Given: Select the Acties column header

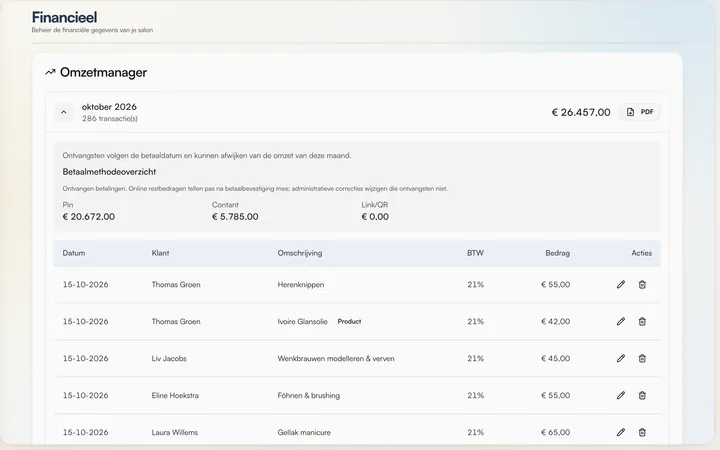Looking at the screenshot, I should (641, 253).
